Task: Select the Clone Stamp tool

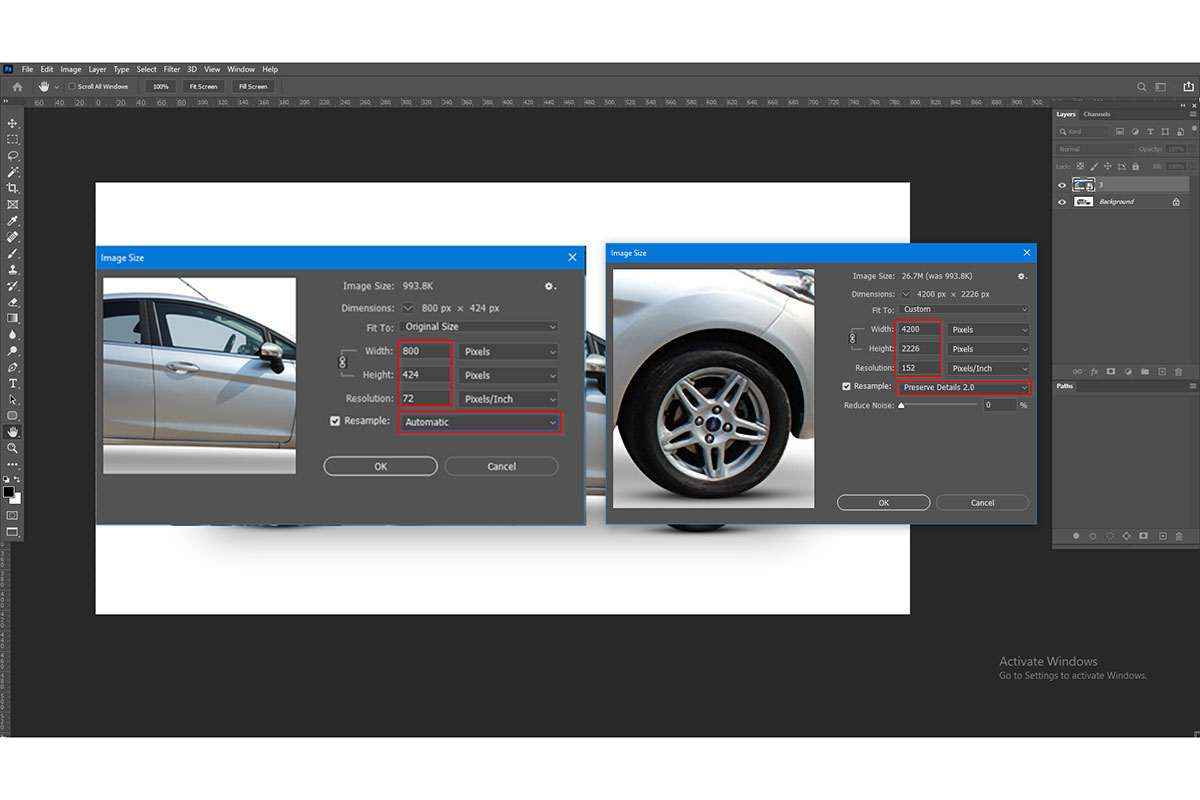Action: (x=13, y=269)
